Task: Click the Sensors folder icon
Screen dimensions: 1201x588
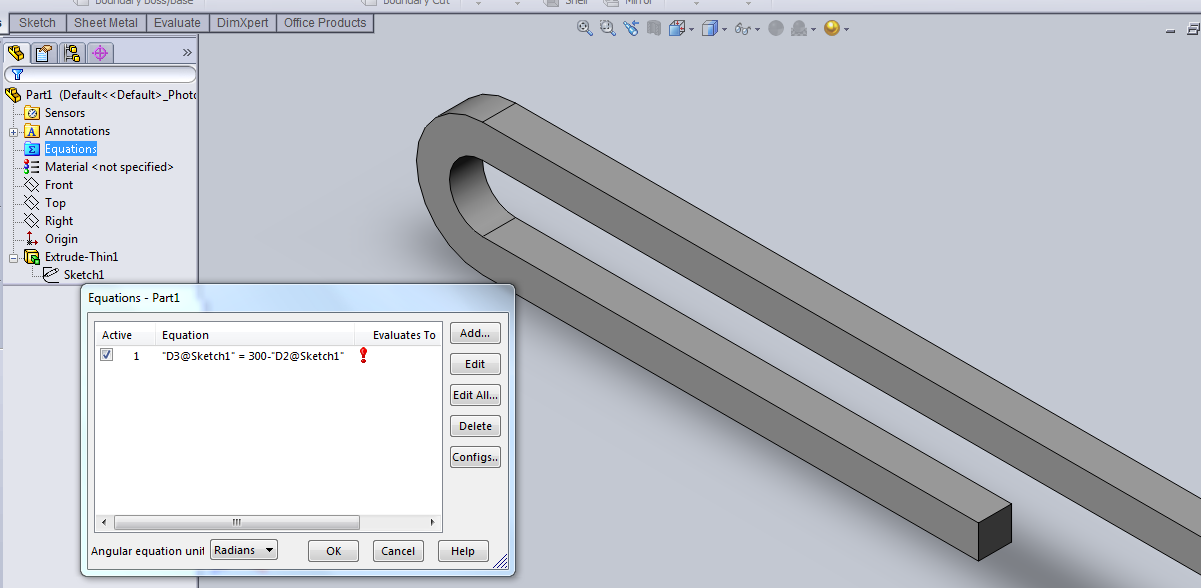Action: [x=32, y=113]
